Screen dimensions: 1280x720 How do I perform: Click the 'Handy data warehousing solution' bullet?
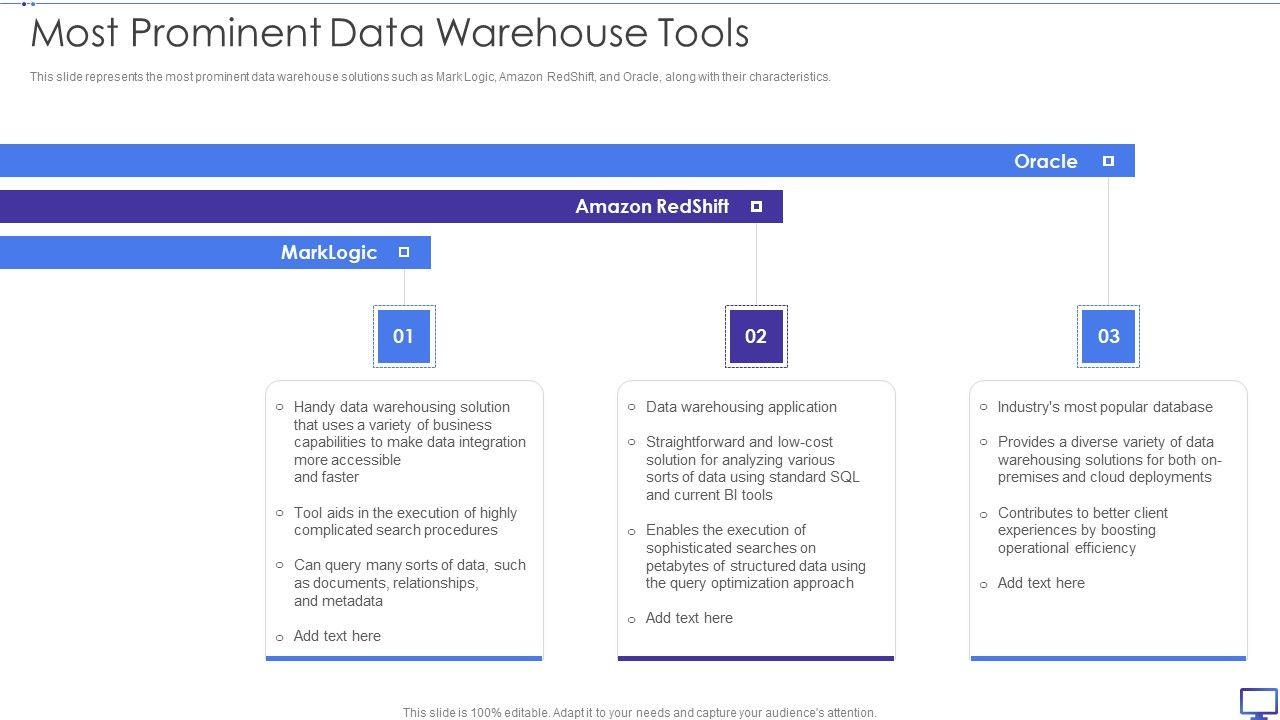[410, 442]
